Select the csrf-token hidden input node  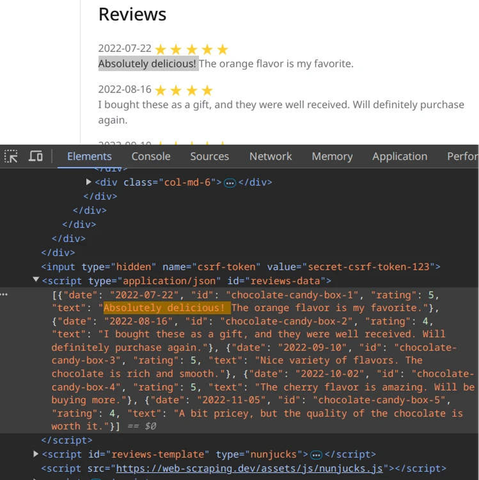tap(241, 267)
